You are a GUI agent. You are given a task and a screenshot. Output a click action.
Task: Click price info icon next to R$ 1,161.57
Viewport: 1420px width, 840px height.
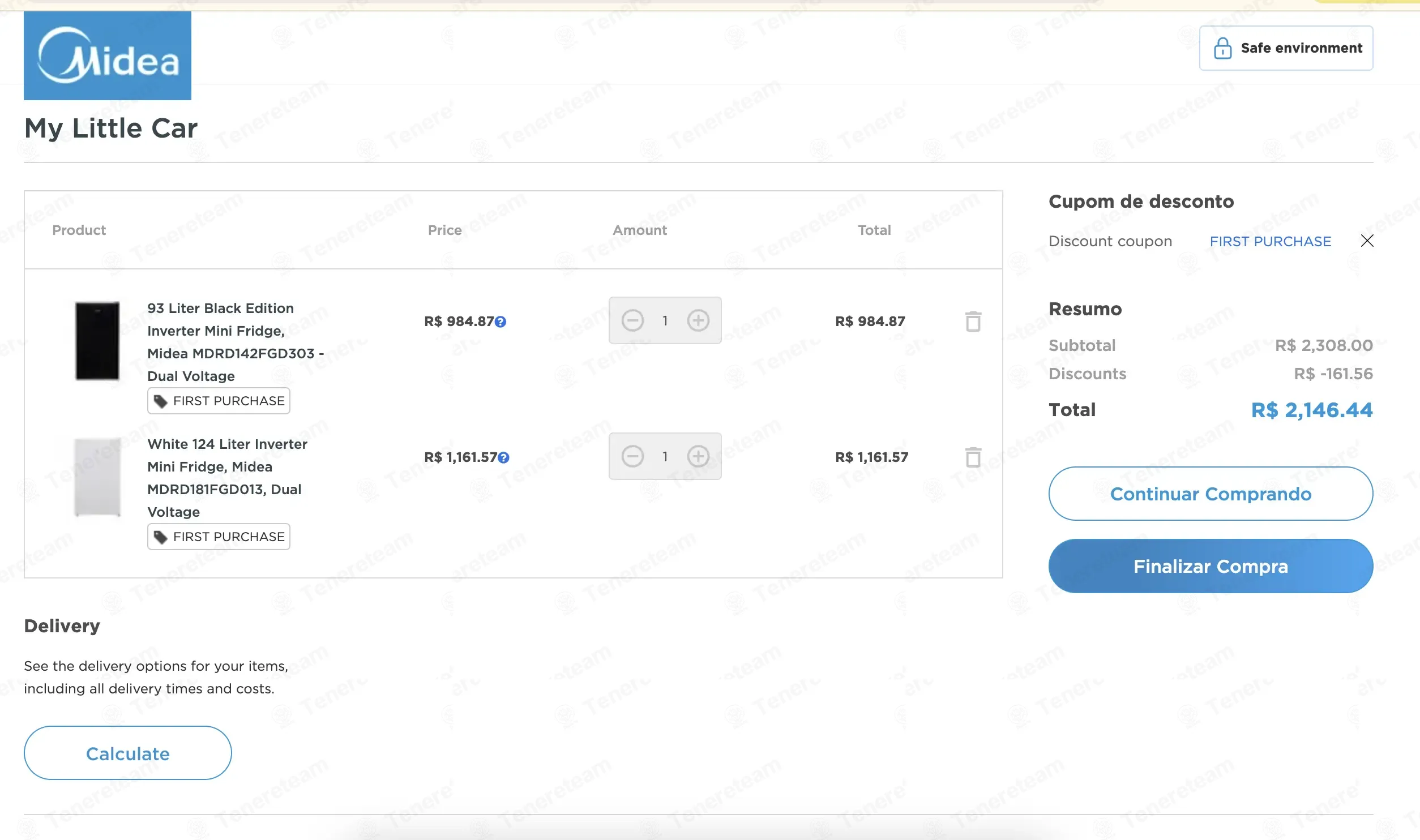[x=503, y=457]
